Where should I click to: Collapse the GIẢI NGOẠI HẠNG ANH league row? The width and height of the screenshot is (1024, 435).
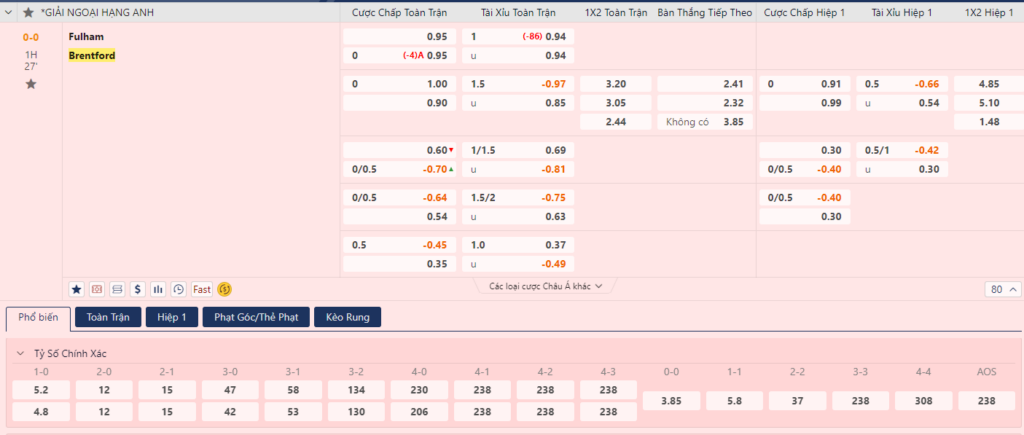pyautogui.click(x=10, y=12)
